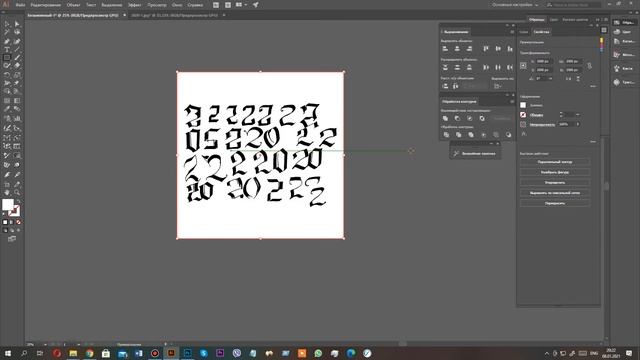Select the Magic Wand tool in toolbar
640x360 pixels.
(7, 32)
